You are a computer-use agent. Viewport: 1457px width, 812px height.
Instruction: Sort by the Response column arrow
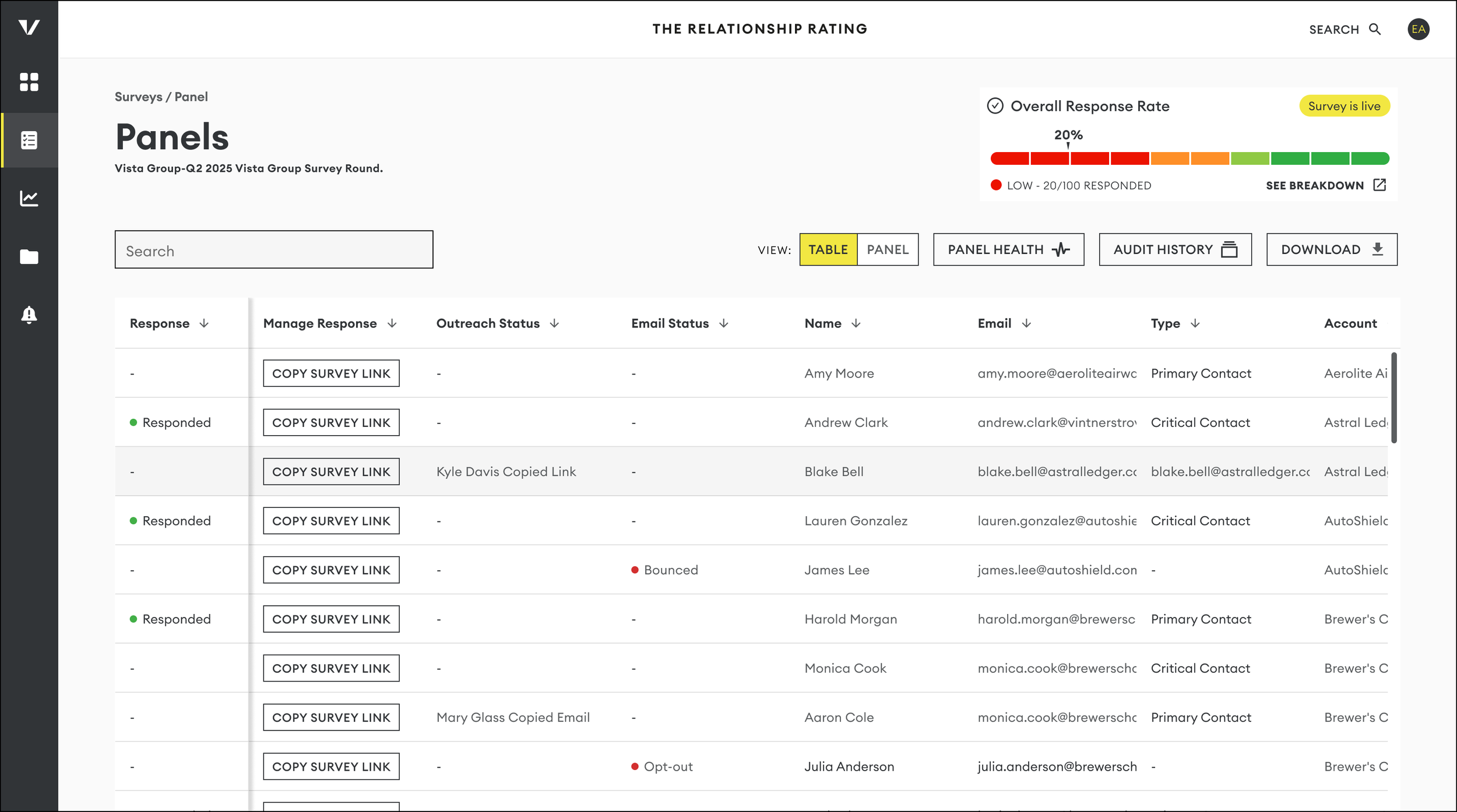tap(204, 323)
